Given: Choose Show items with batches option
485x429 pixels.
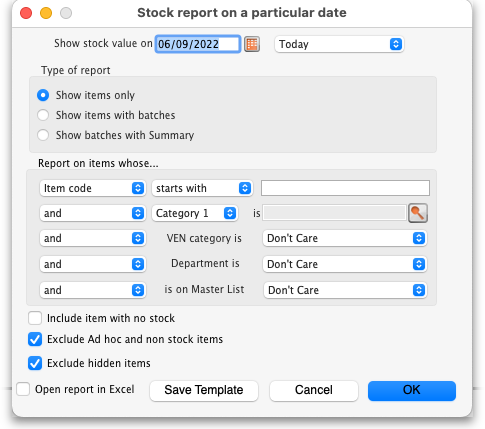Looking at the screenshot, I should 43,115.
